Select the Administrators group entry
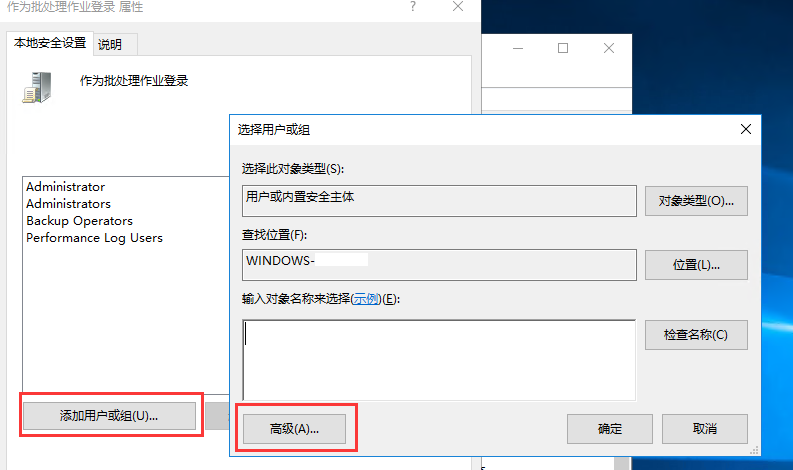The image size is (793, 470). [x=68, y=204]
